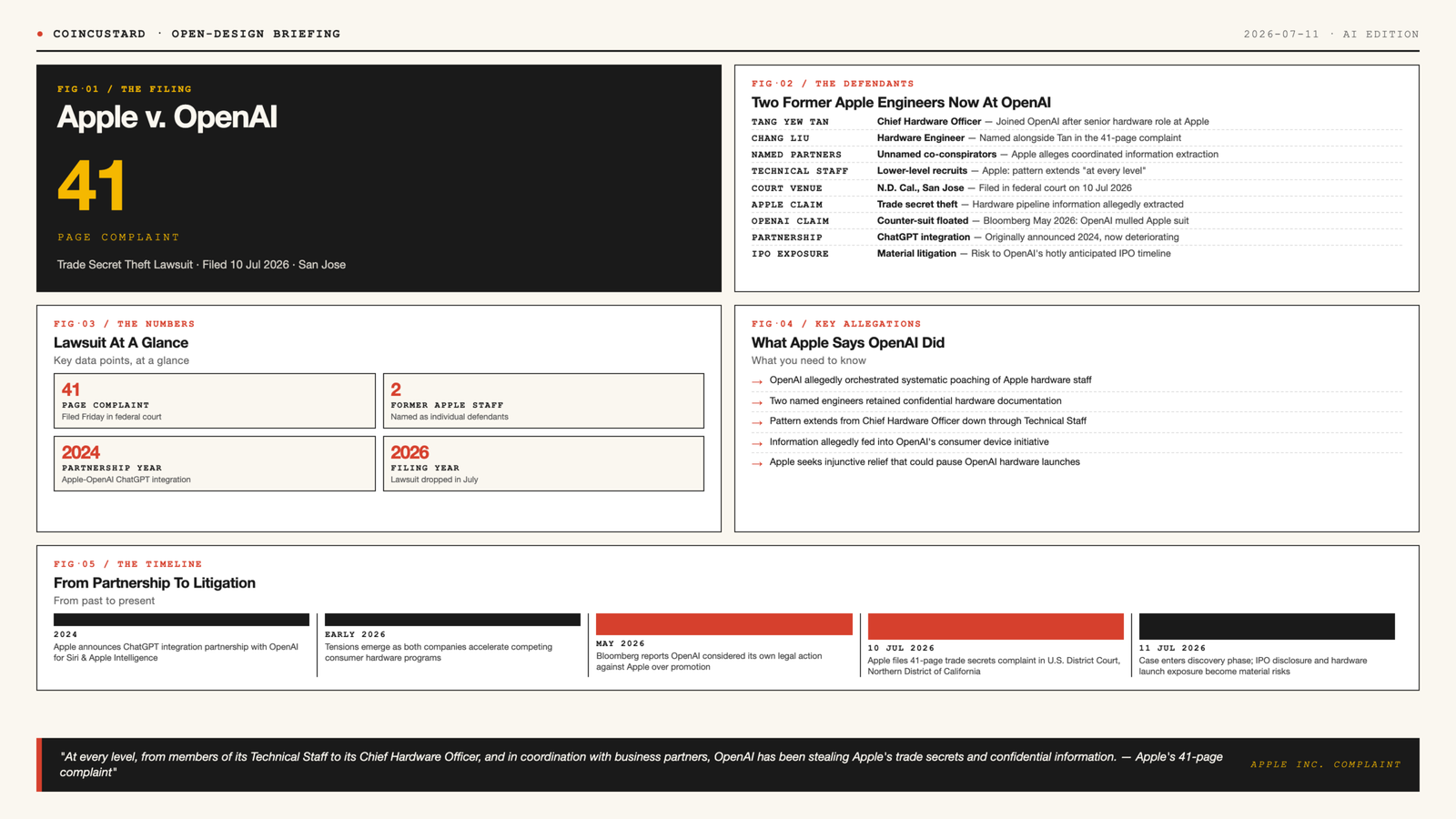Click the 'Apple v. OpenAI' headline

click(167, 117)
